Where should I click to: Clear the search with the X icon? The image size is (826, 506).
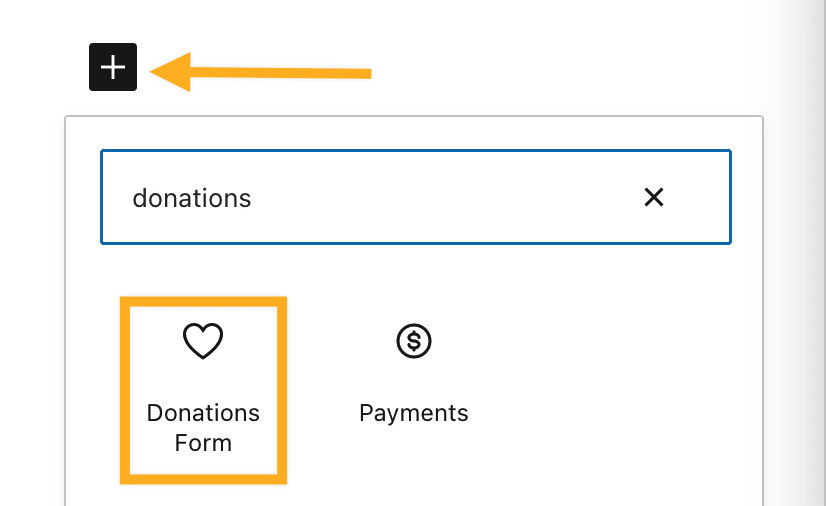tap(654, 197)
